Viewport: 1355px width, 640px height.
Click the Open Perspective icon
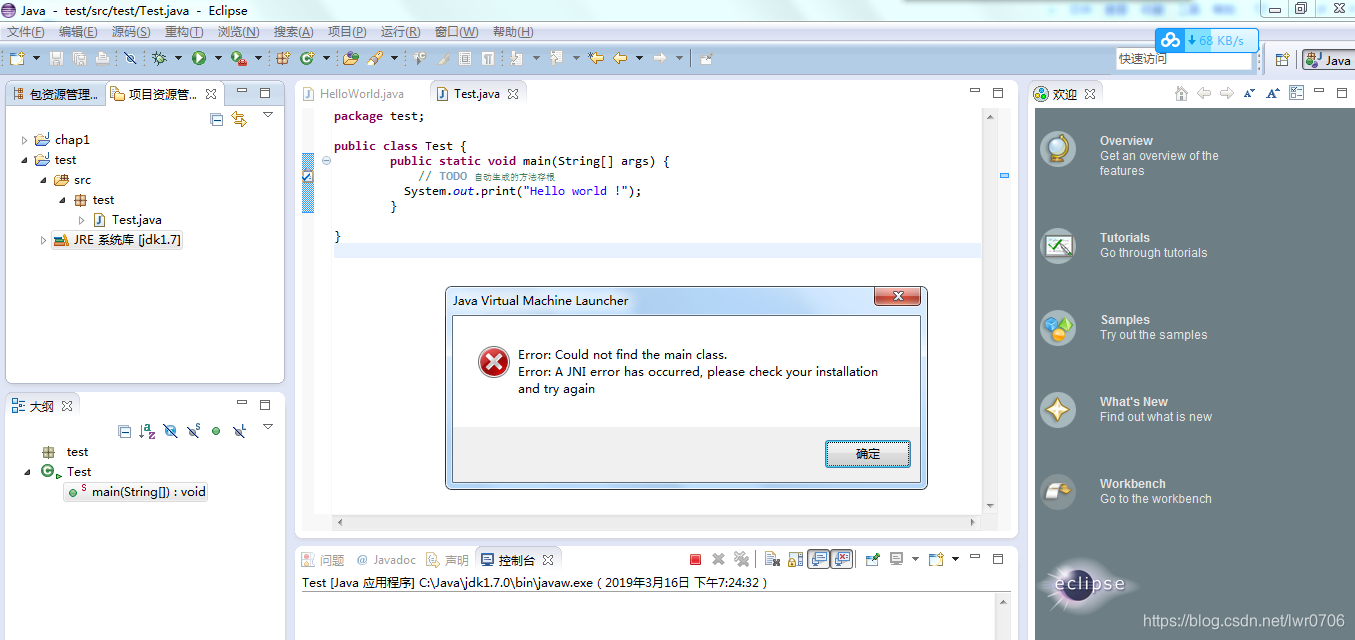pos(1282,59)
